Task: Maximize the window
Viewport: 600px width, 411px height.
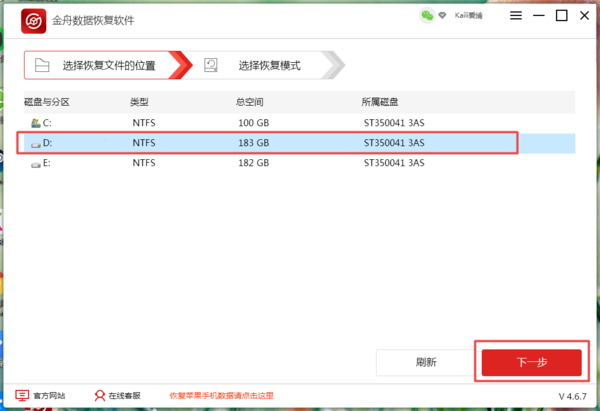Action: point(561,16)
